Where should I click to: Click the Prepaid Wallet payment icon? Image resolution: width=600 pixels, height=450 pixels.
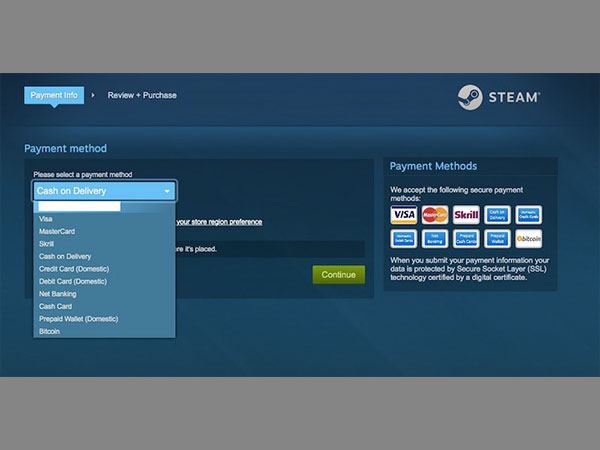click(x=497, y=239)
